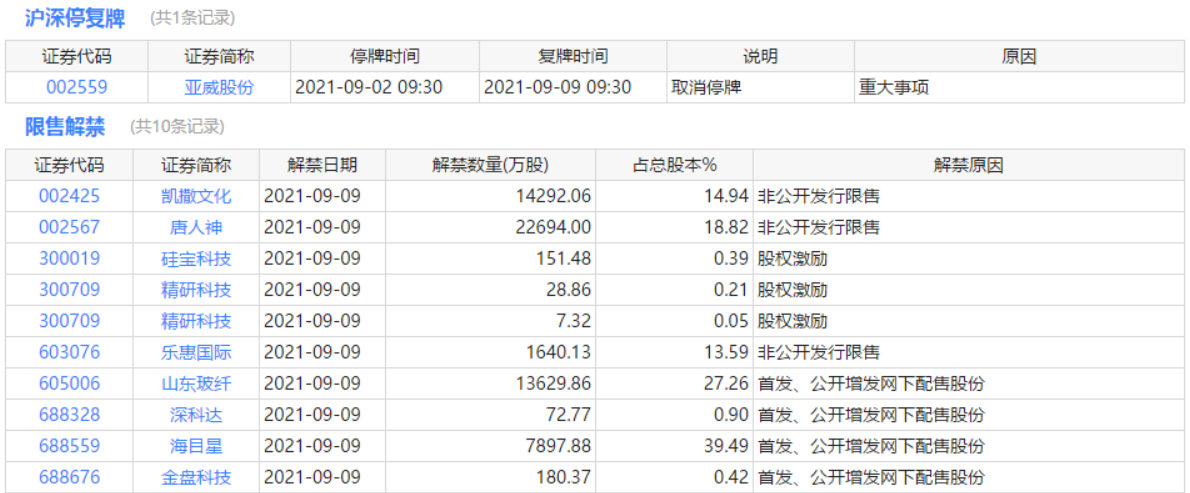View the 硅宝科技 stock page
This screenshot has width=1190, height=493.
[x=196, y=259]
